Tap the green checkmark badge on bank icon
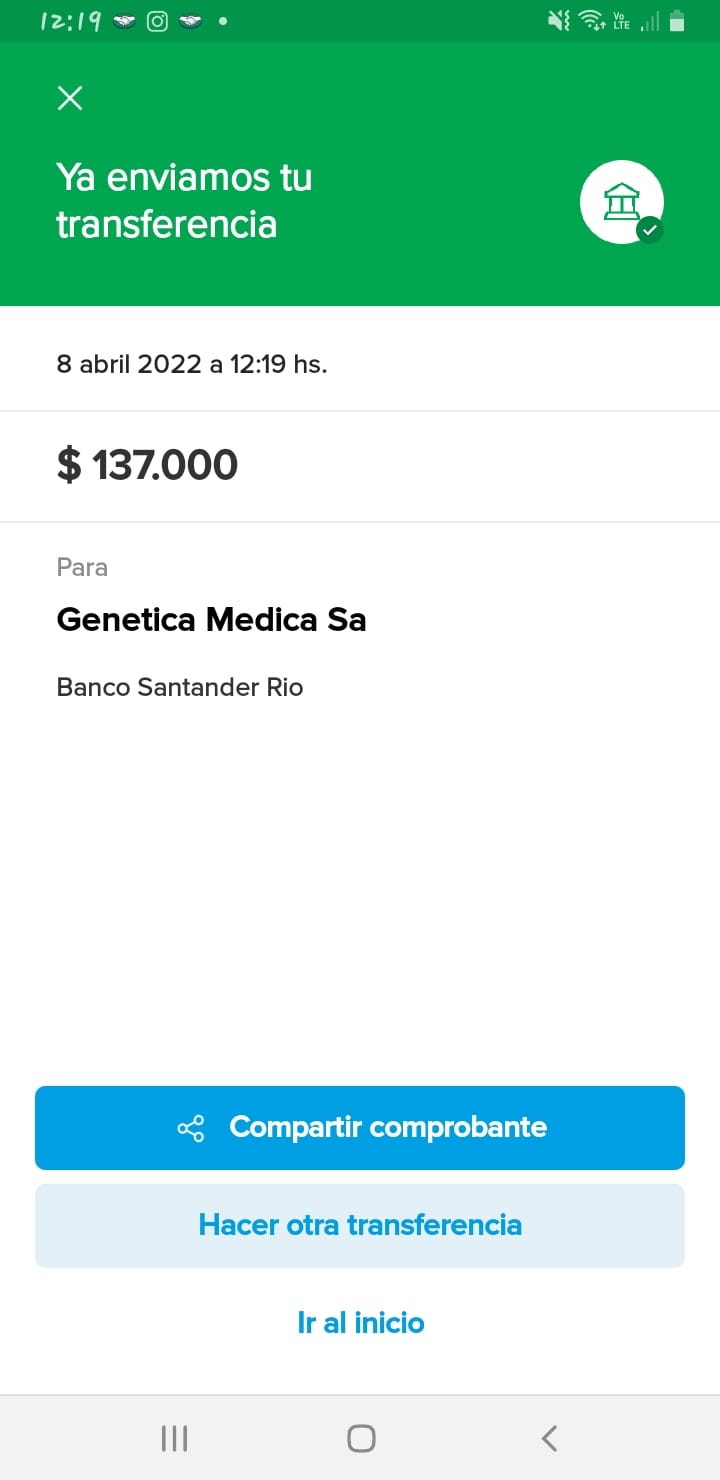The width and height of the screenshot is (720, 1480). (x=650, y=230)
